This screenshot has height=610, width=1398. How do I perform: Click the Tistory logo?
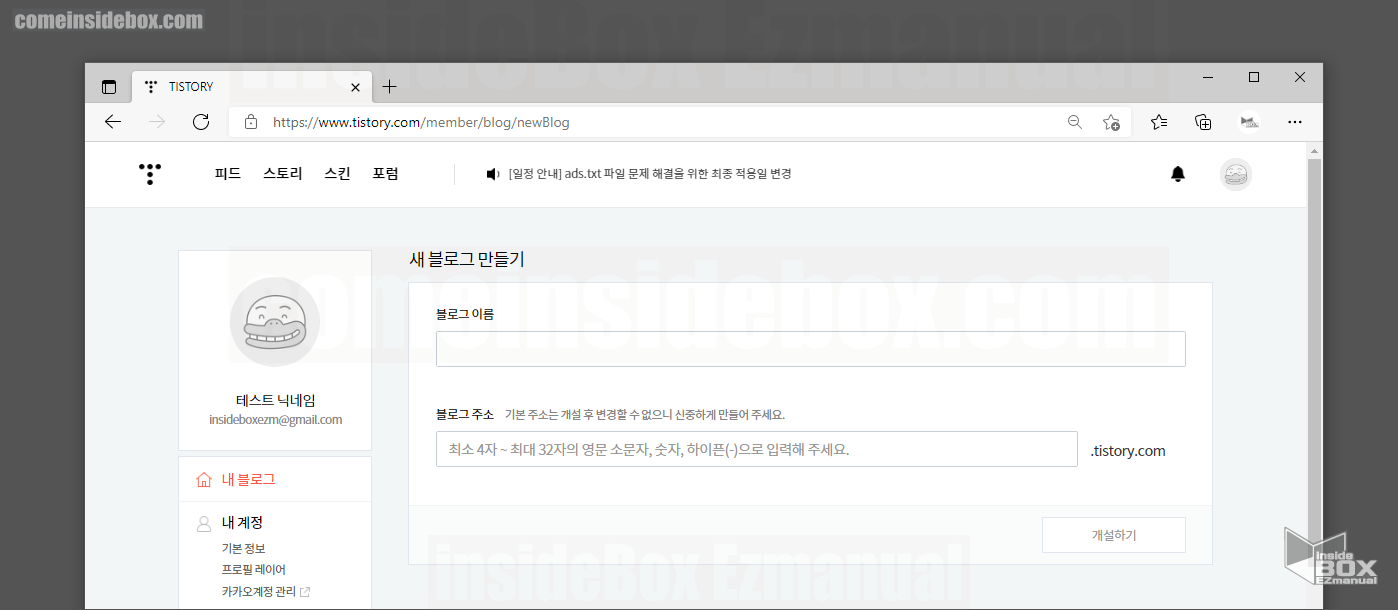click(149, 174)
